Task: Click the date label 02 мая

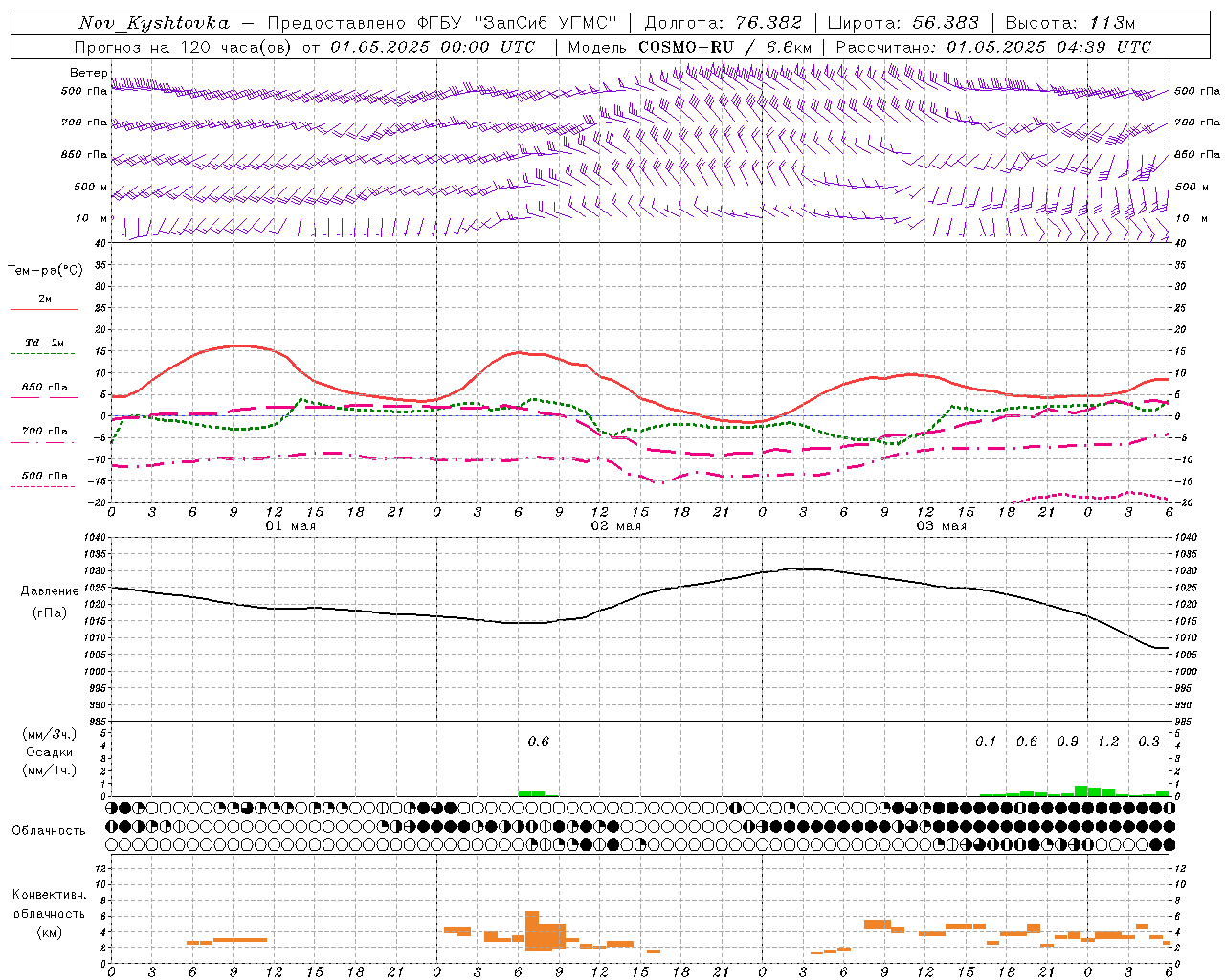Action: [615, 526]
